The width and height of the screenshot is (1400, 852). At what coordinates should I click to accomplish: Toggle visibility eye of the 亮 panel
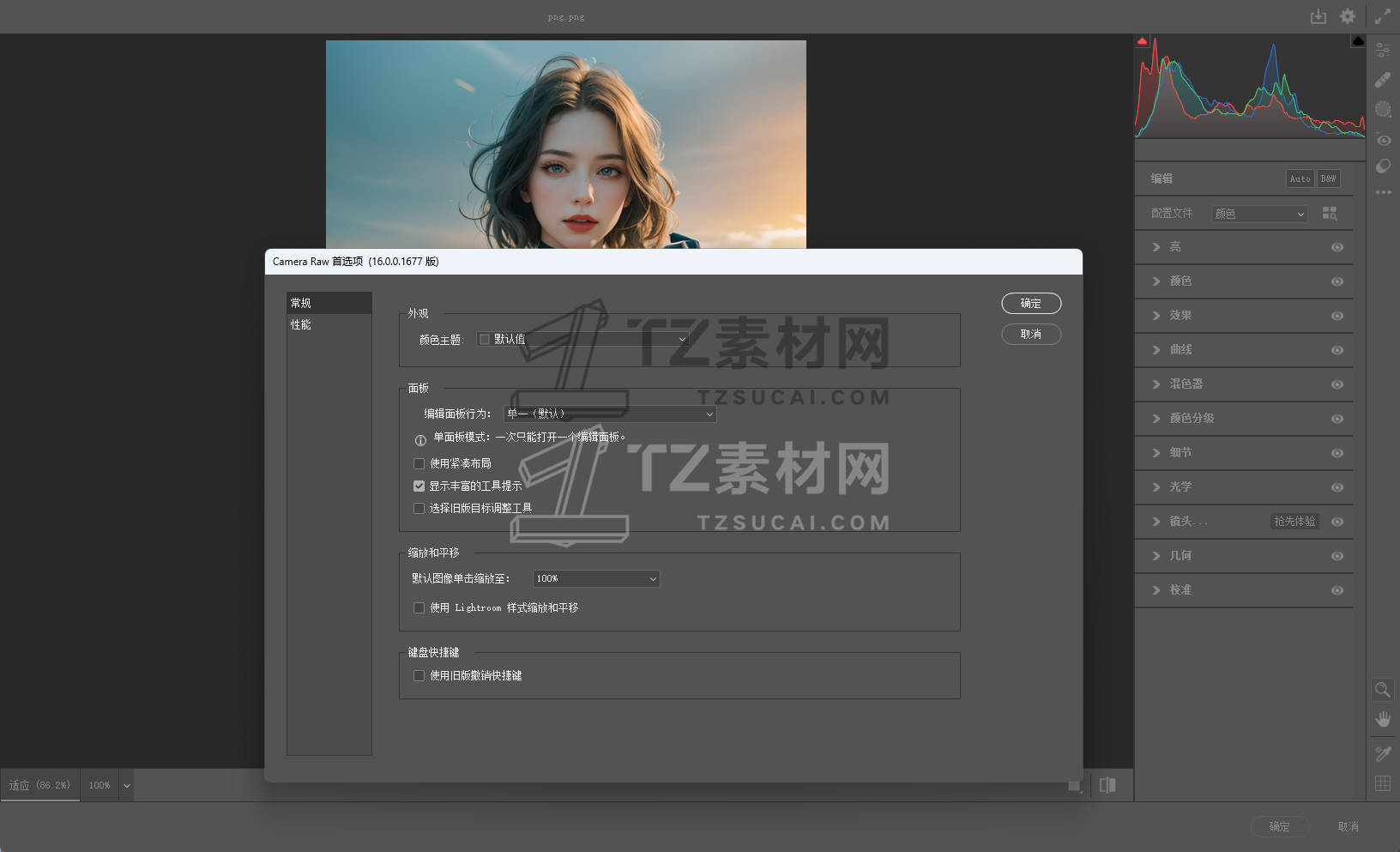[x=1337, y=247]
